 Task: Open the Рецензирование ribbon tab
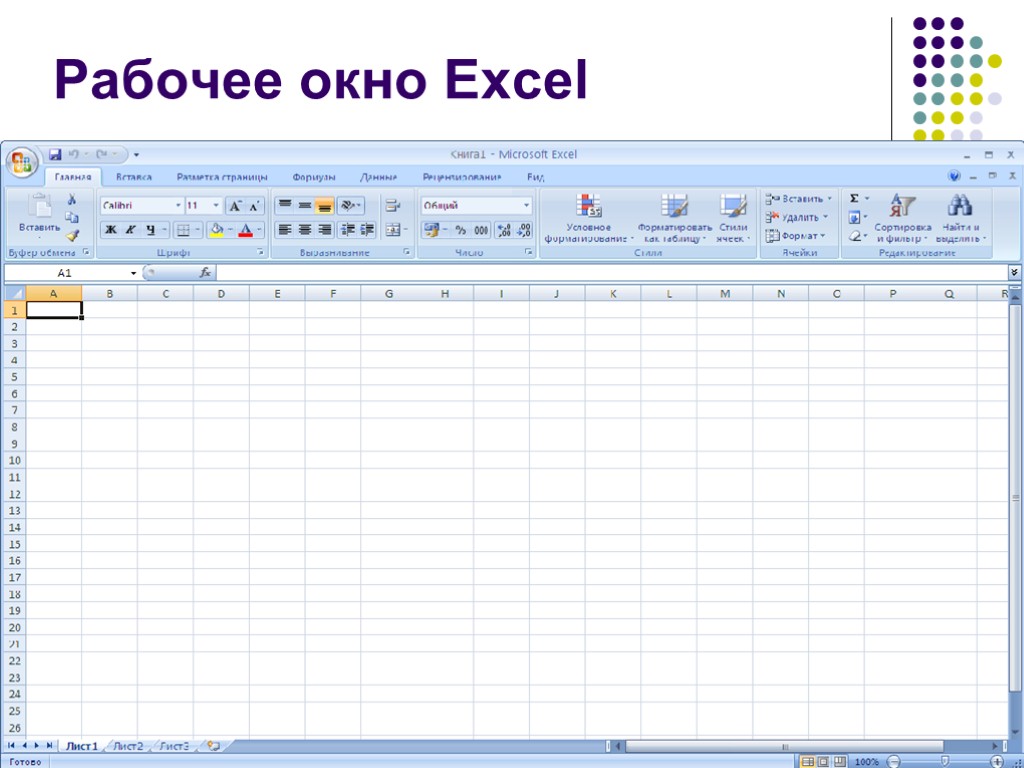click(x=462, y=177)
